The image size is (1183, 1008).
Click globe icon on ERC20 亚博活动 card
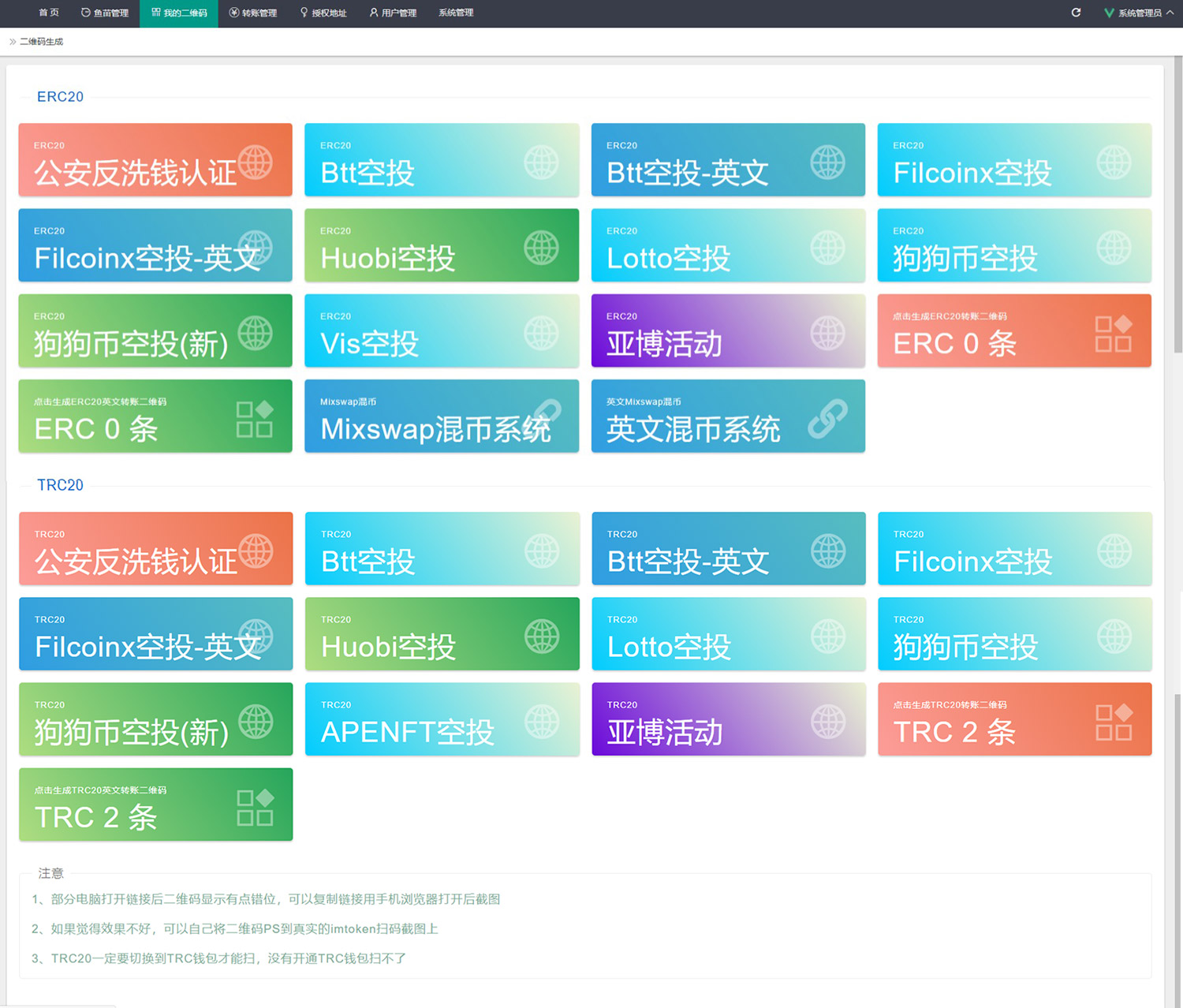coord(827,333)
